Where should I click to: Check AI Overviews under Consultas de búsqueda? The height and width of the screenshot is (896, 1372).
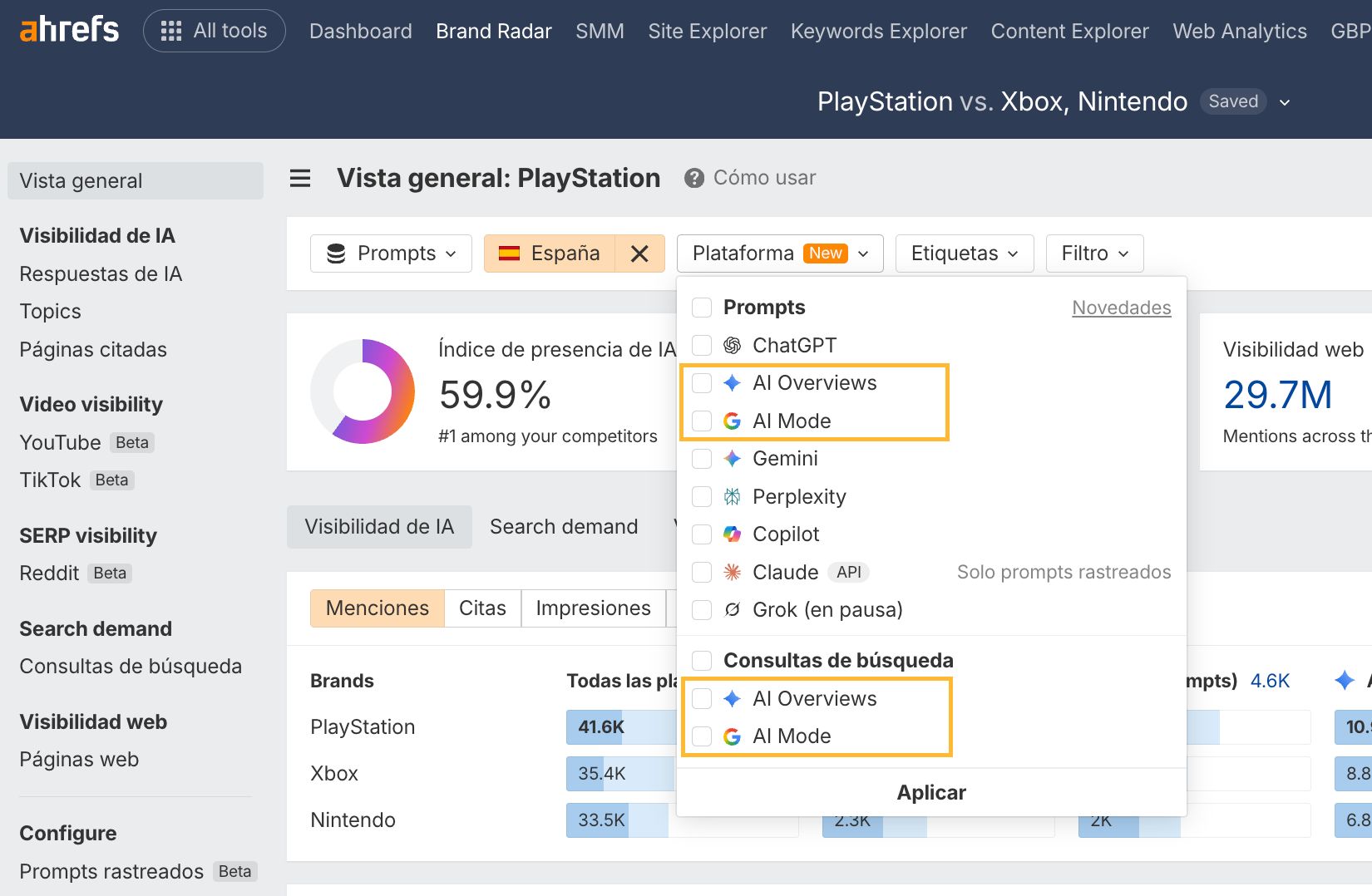pos(702,699)
